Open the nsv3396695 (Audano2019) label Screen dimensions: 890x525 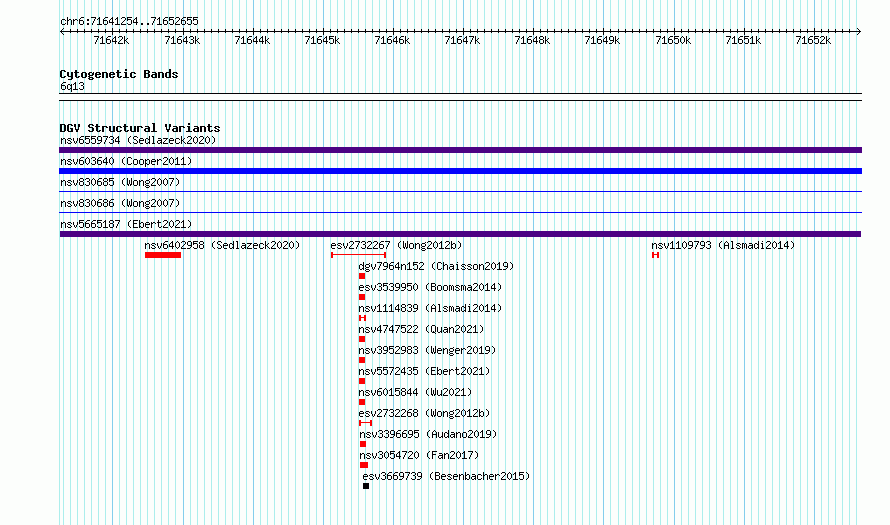click(x=428, y=434)
